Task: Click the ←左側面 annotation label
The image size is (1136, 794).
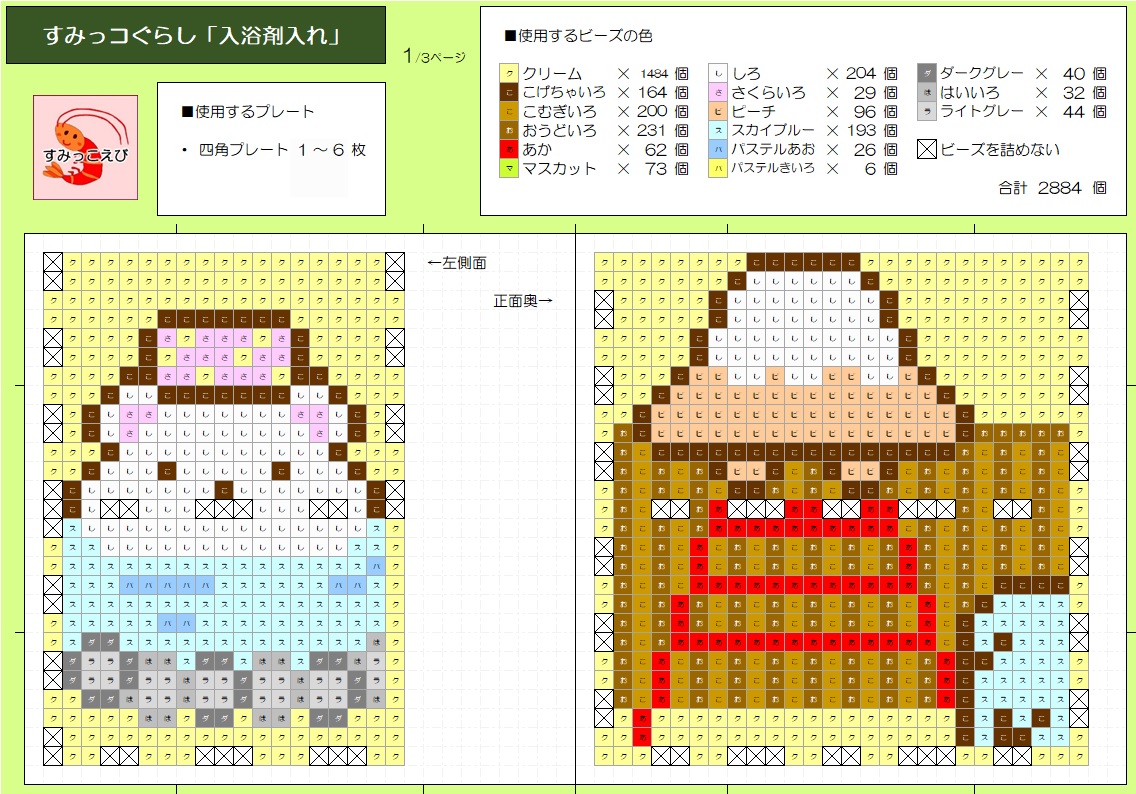Action: tap(456, 263)
